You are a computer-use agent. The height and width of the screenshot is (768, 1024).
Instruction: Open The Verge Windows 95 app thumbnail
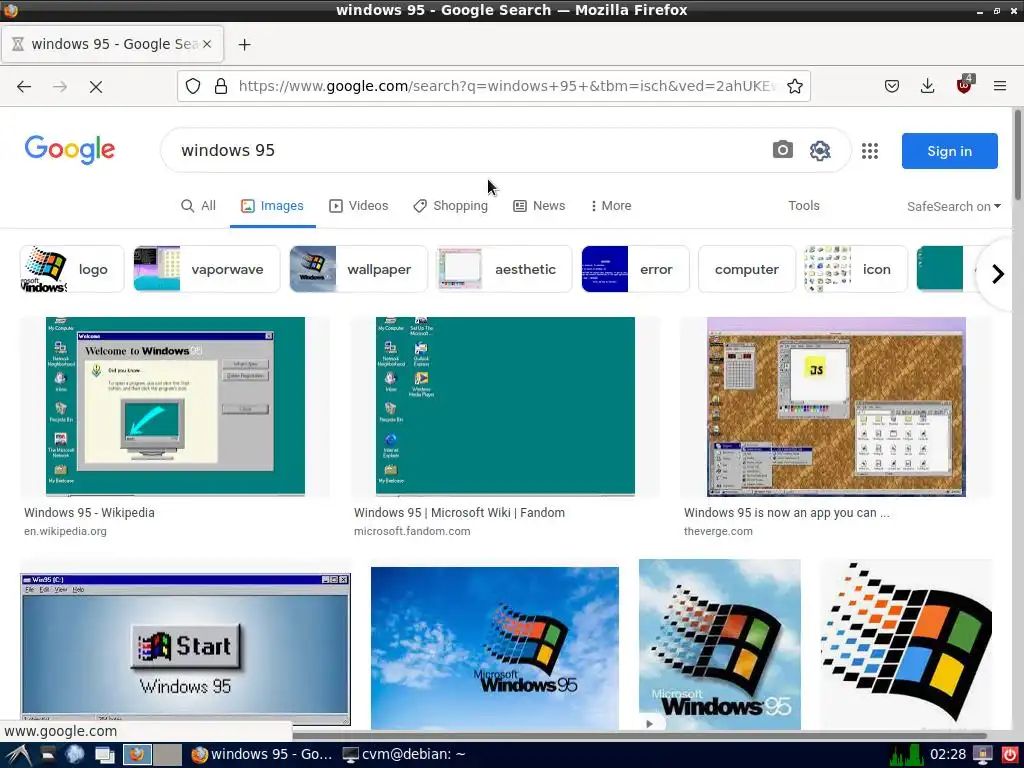click(836, 406)
